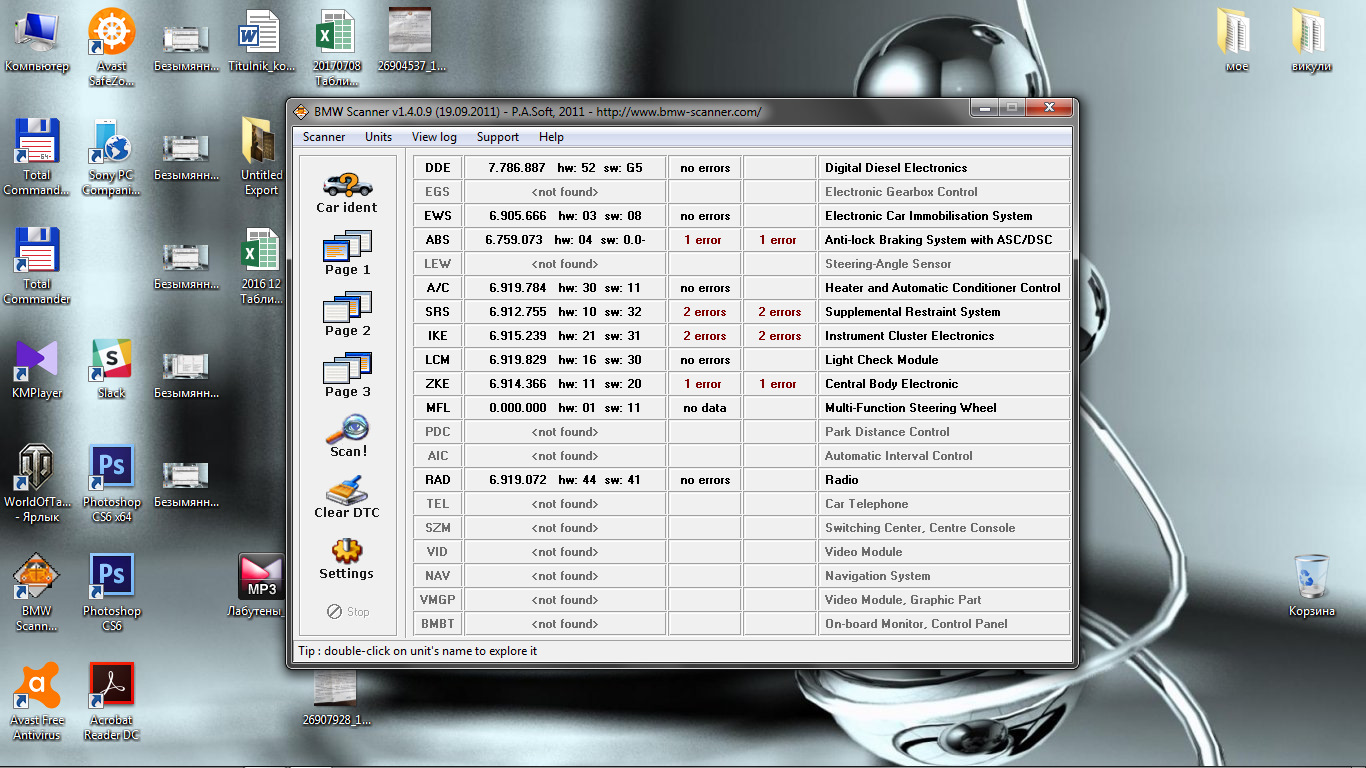Select the ABS unit name

click(x=438, y=240)
